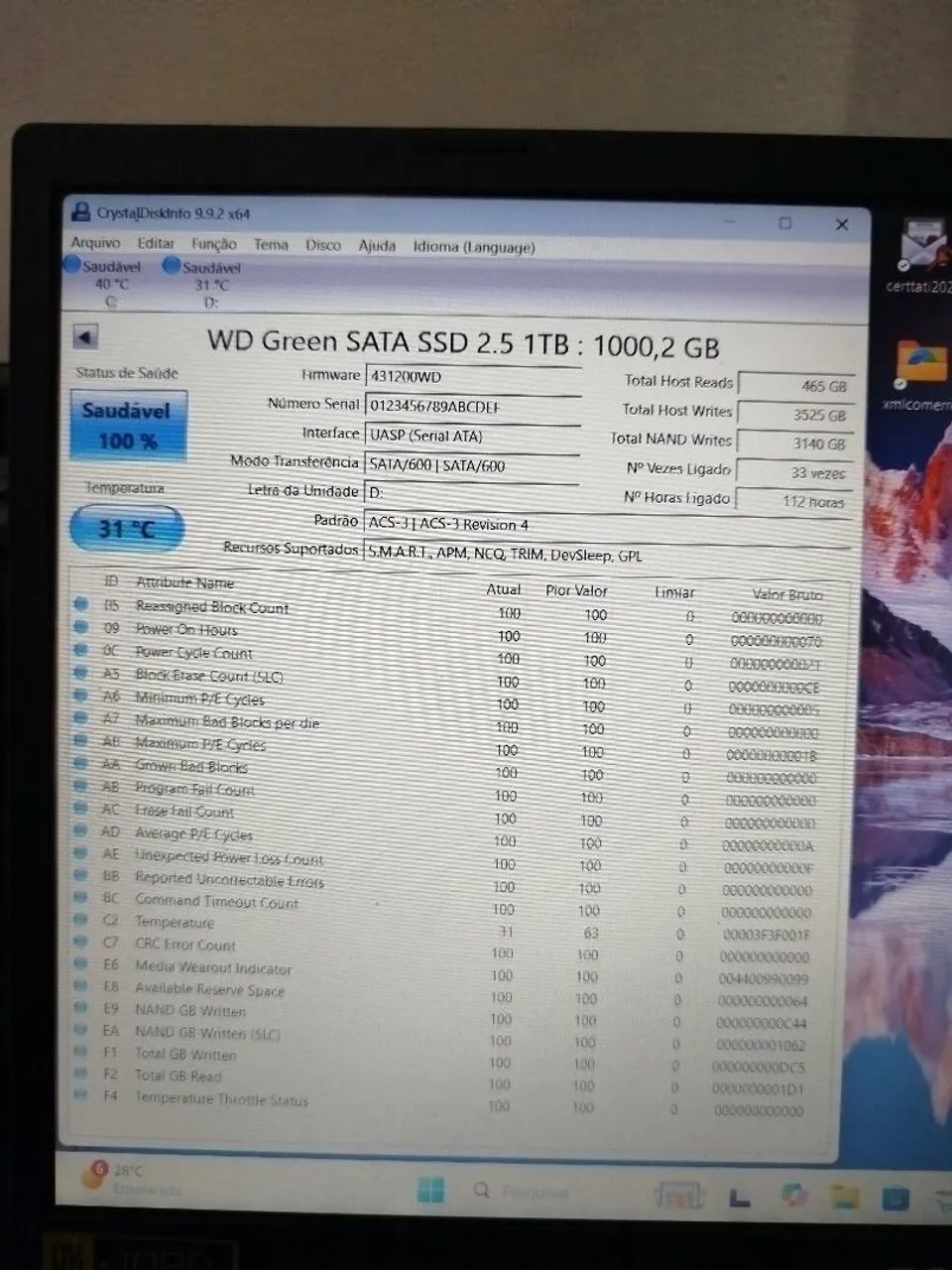Click the status dot for Power Cycle Count
The width and height of the screenshot is (952, 1270).
coord(81,650)
